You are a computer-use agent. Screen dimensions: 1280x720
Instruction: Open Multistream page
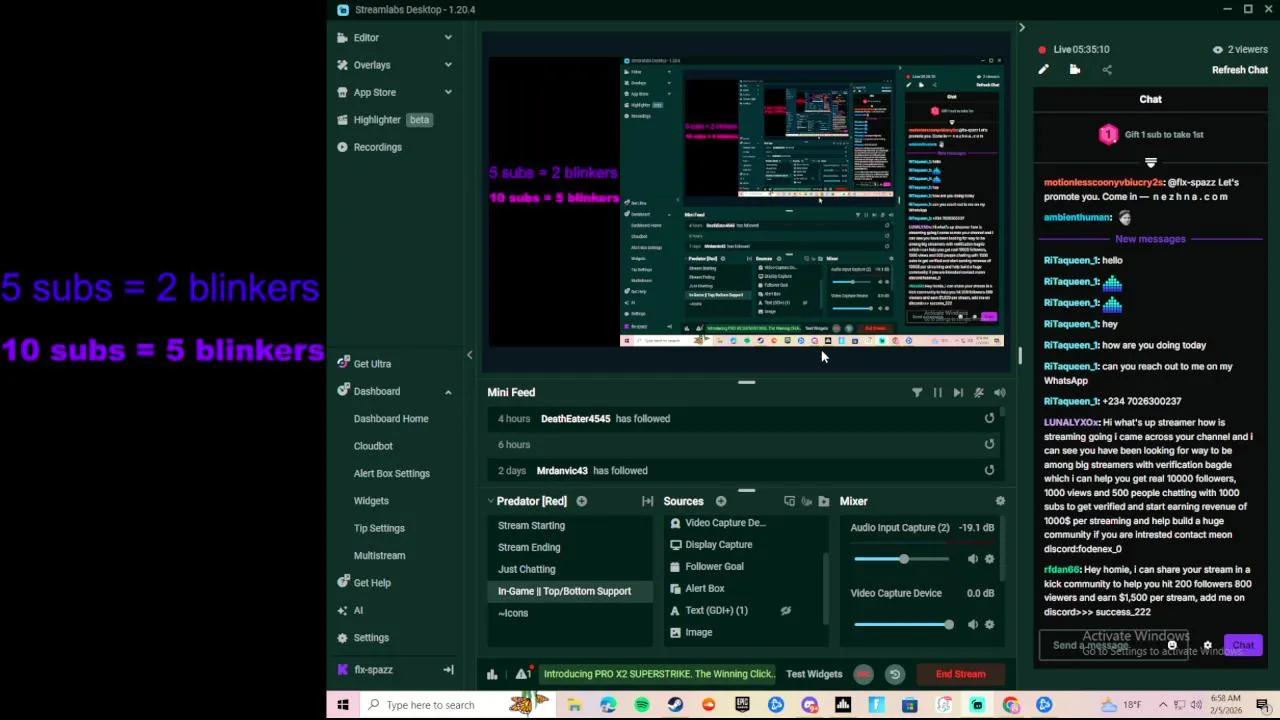coord(379,556)
